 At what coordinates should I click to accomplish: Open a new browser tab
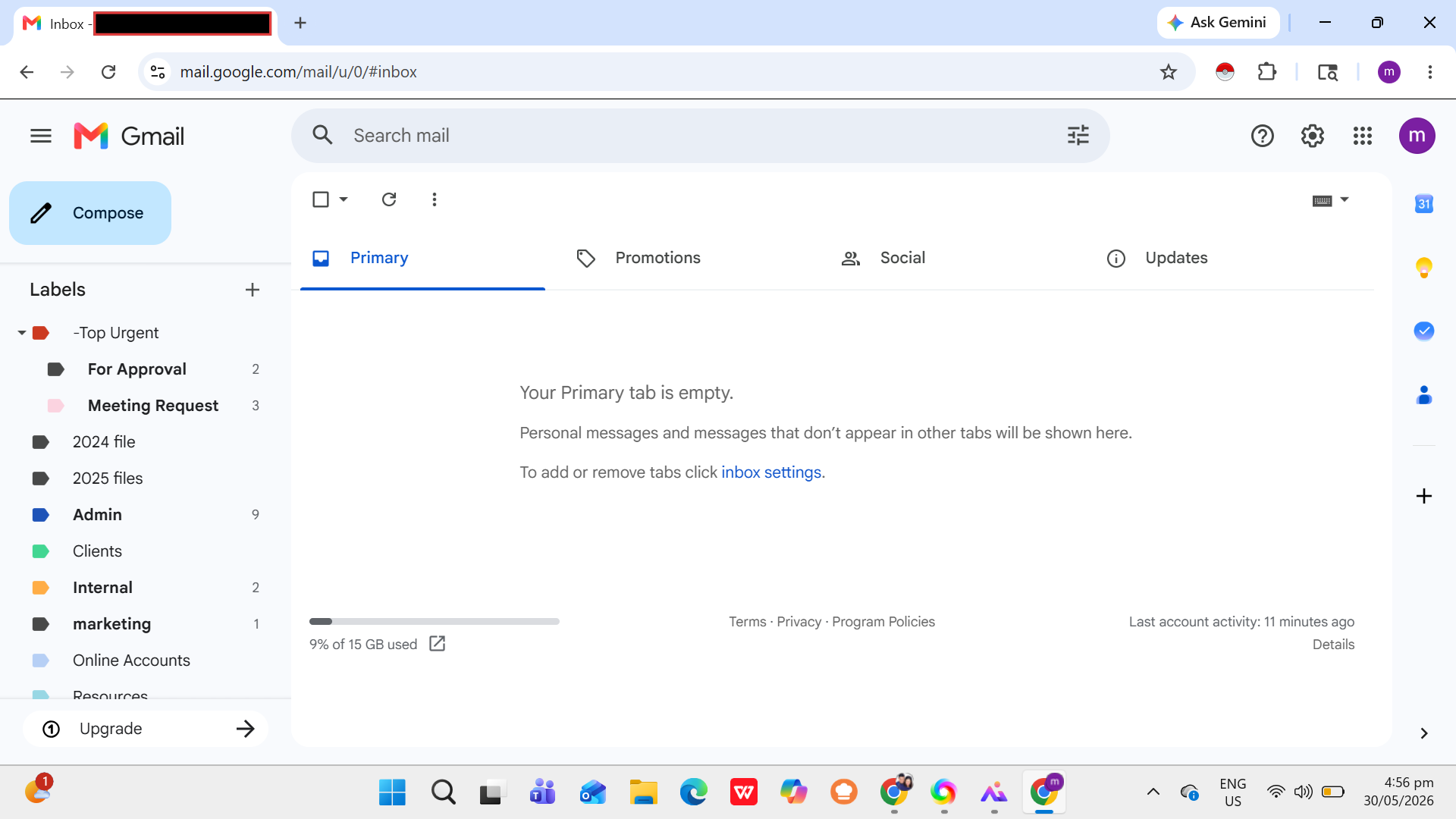tap(300, 24)
